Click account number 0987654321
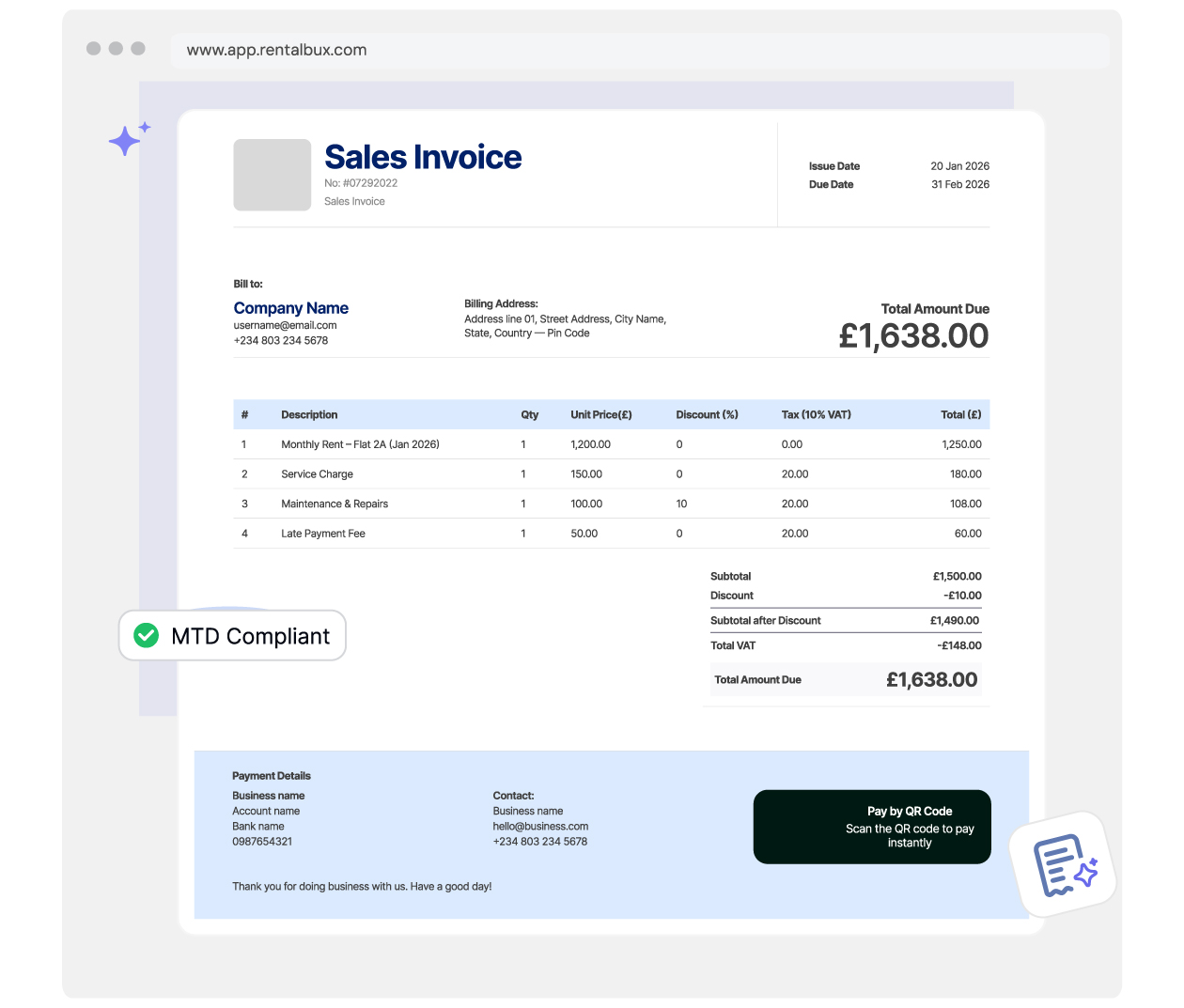This screenshot has height=1008, width=1184. pos(262,842)
